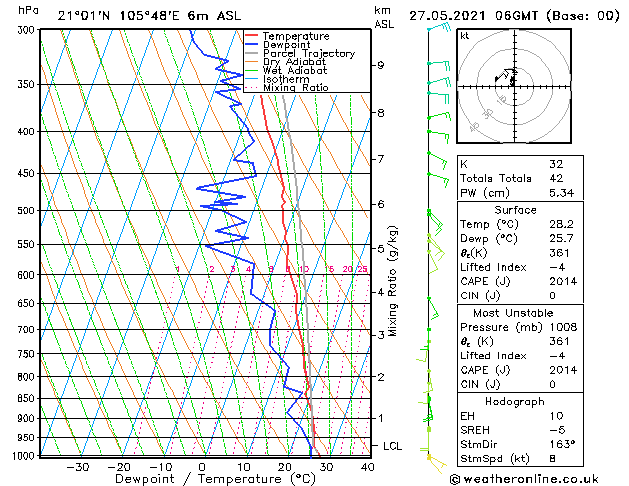This screenshot has width=629, height=486.
Task: Click the red Temperature legend line
Action: (251, 36)
